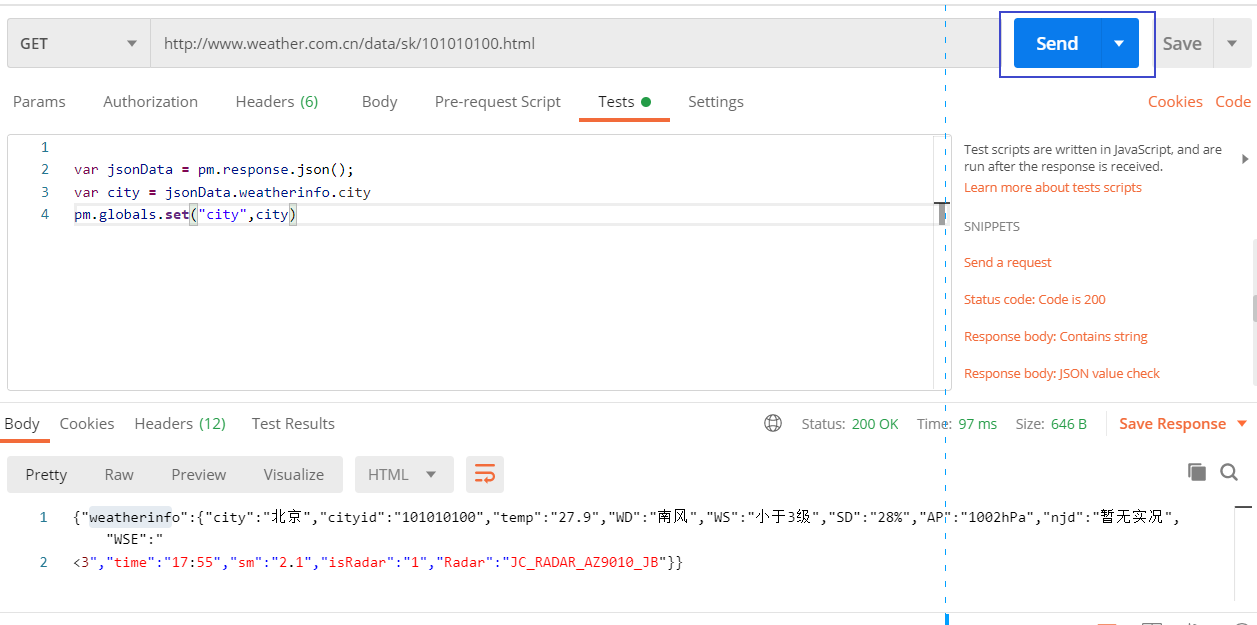1257x625 pixels.
Task: Select the Raw response view
Action: pos(119,474)
